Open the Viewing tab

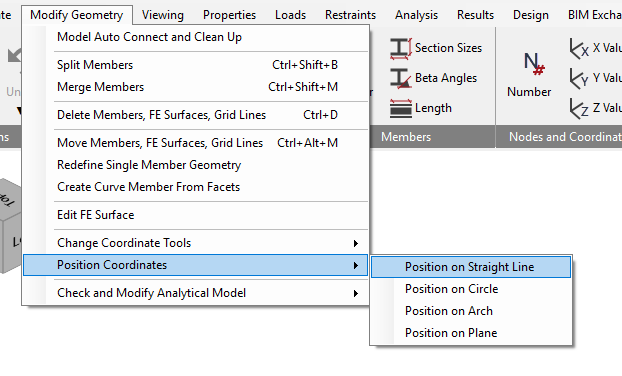[163, 15]
